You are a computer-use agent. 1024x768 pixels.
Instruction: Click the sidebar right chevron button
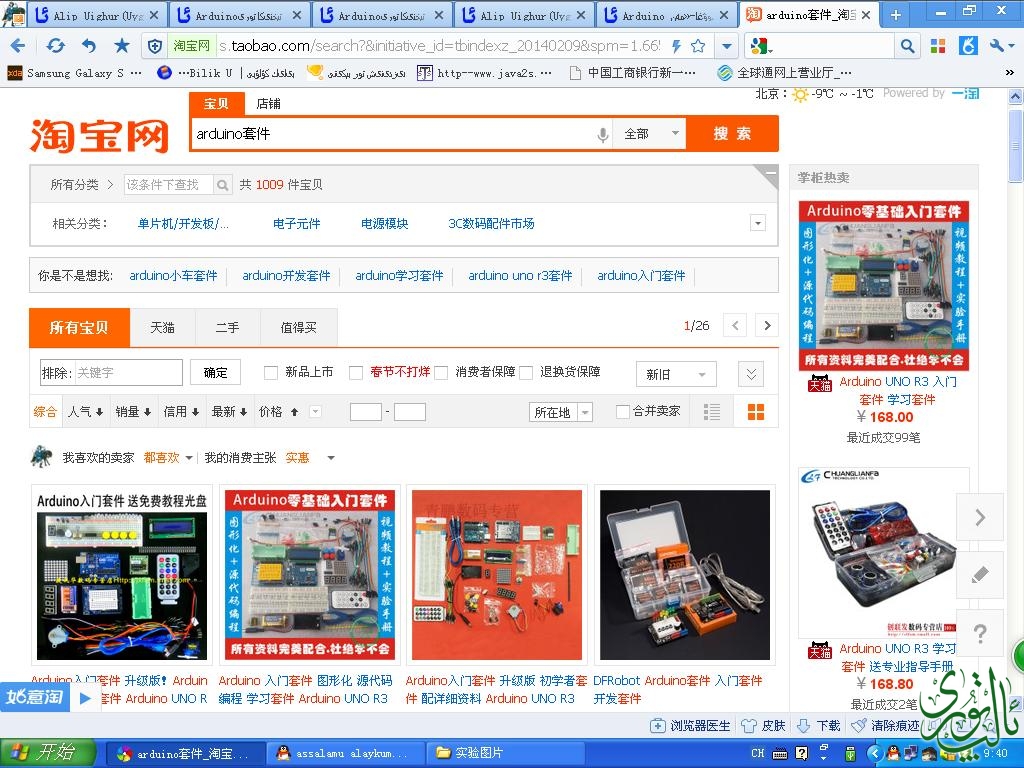[980, 517]
